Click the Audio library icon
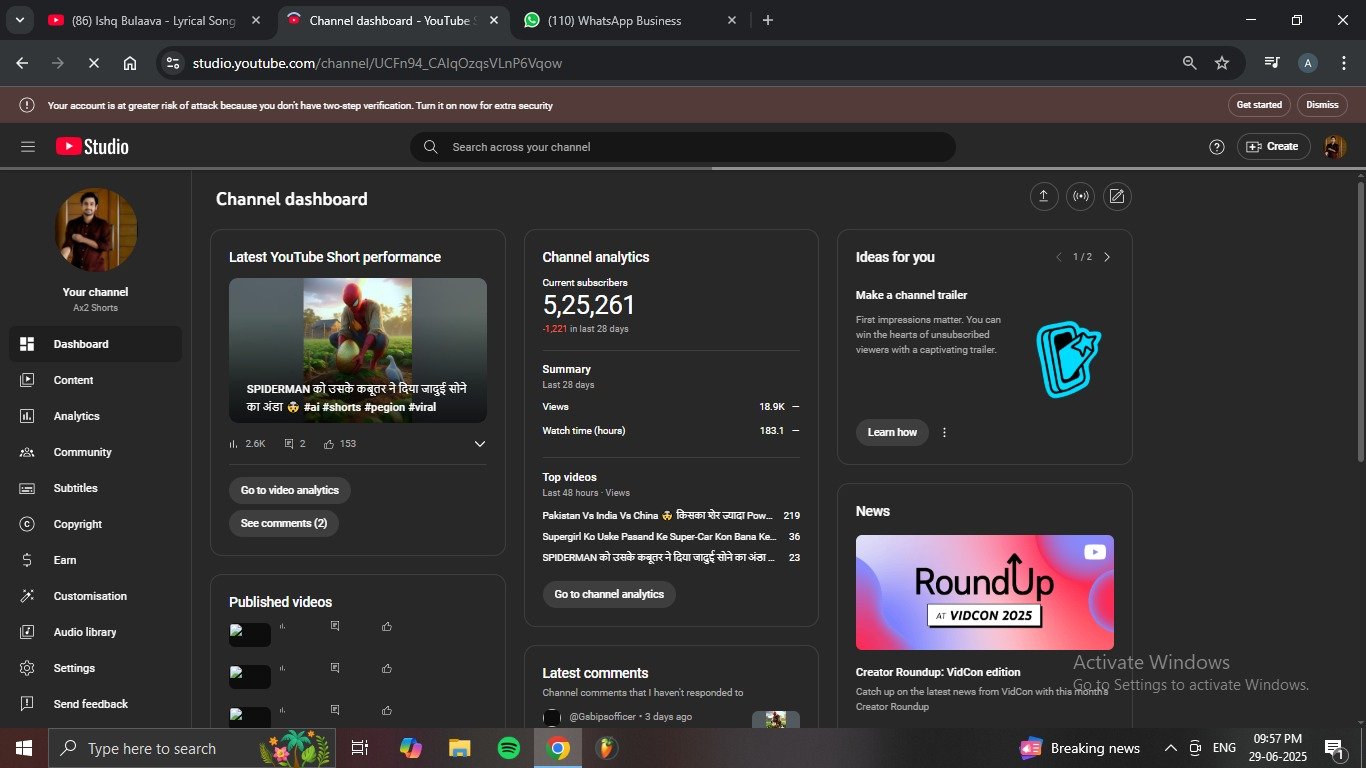The width and height of the screenshot is (1366, 768). 28,632
